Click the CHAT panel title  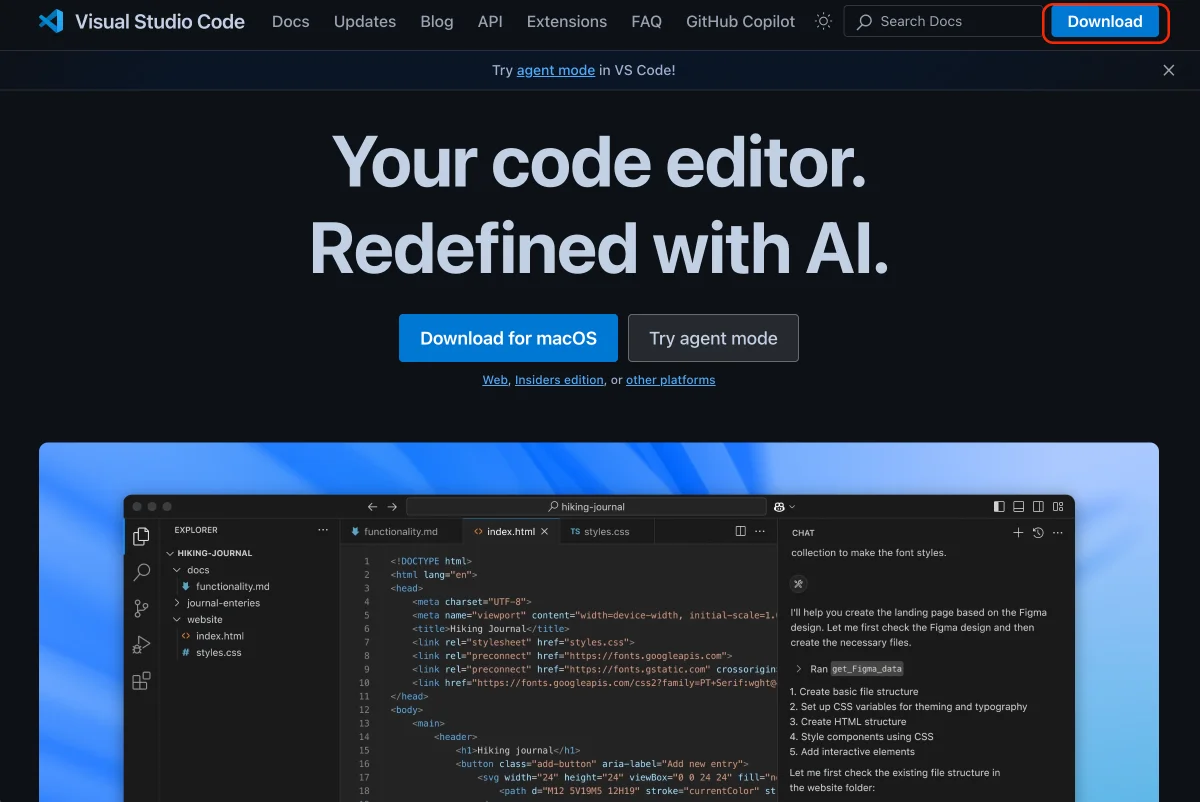point(803,533)
